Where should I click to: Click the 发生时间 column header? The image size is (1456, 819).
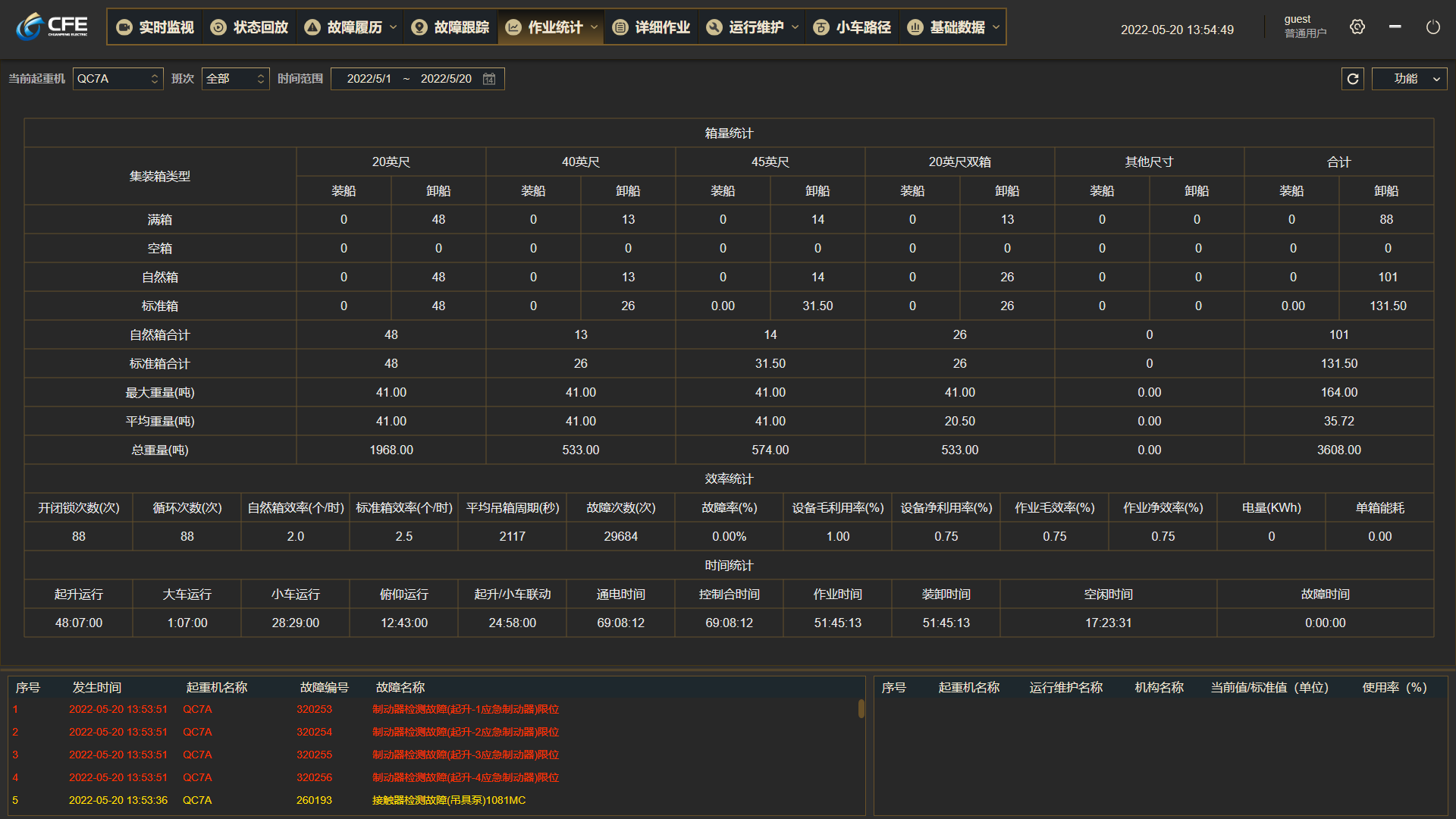[96, 687]
